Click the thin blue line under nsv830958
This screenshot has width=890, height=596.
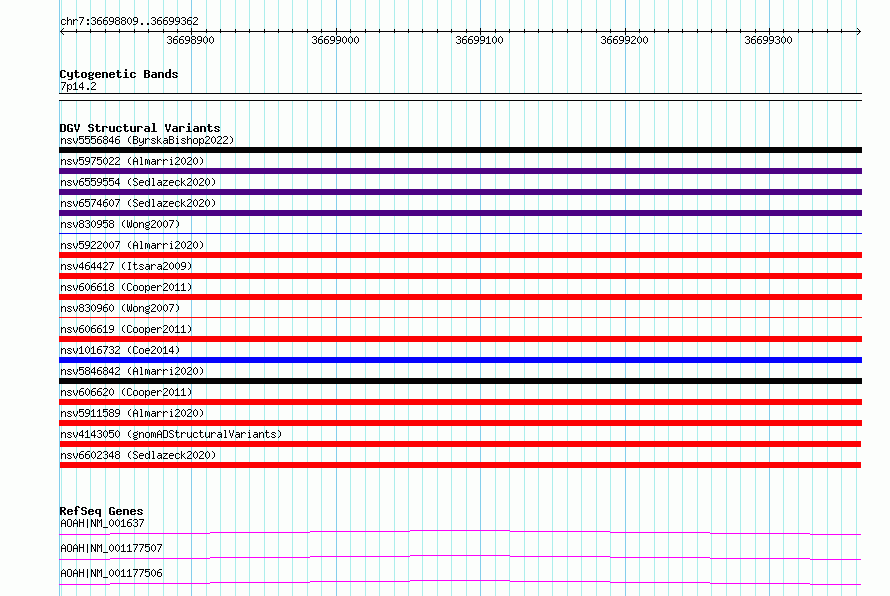pos(460,233)
